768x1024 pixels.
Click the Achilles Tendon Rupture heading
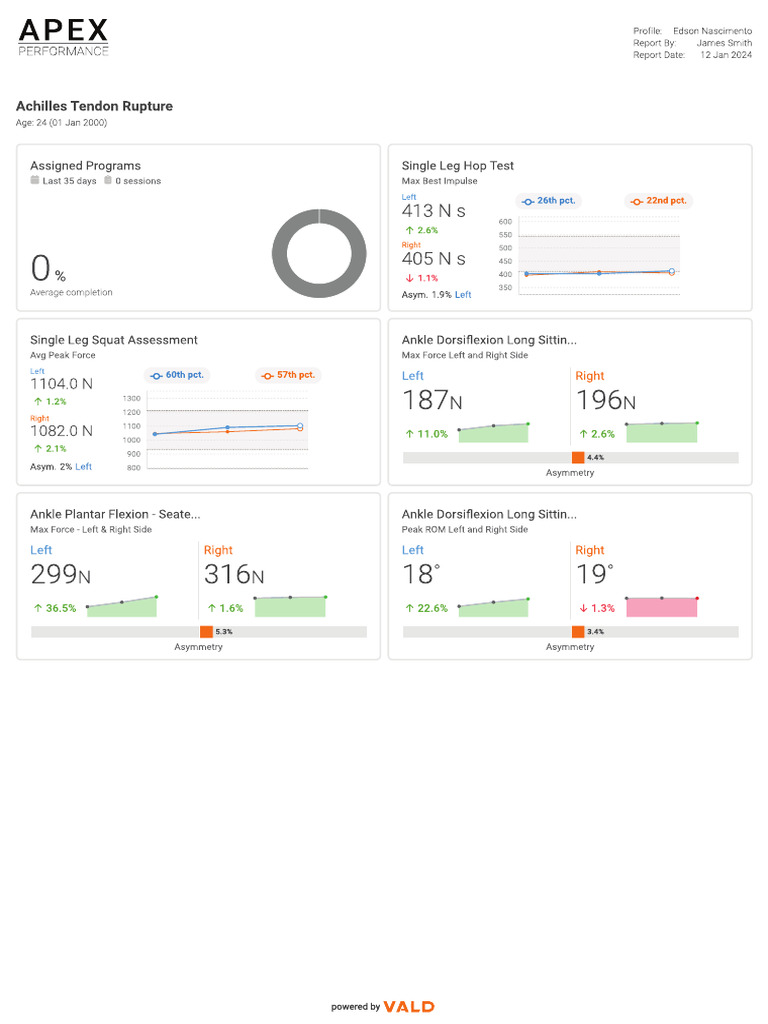point(94,106)
